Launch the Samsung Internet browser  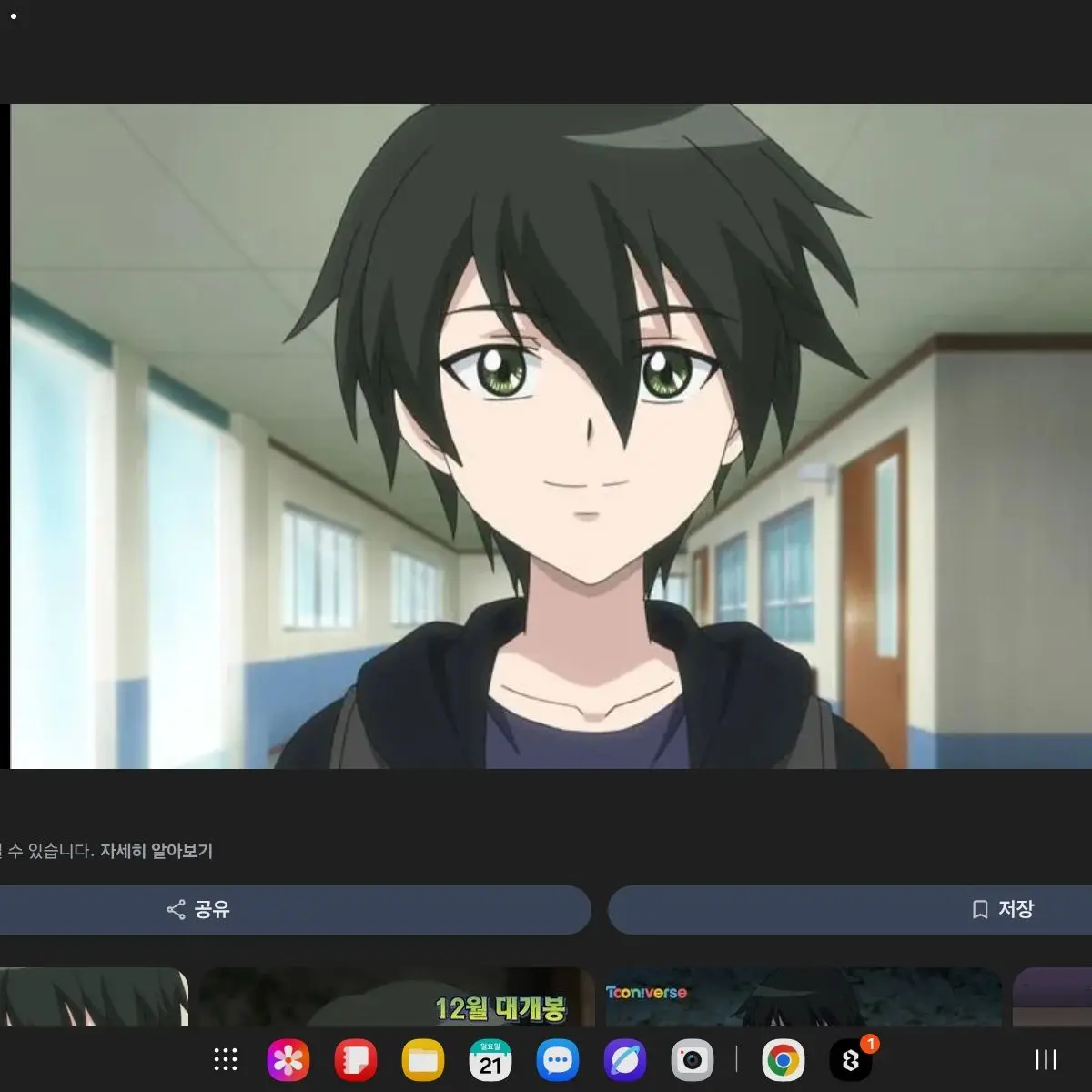pyautogui.click(x=625, y=1060)
